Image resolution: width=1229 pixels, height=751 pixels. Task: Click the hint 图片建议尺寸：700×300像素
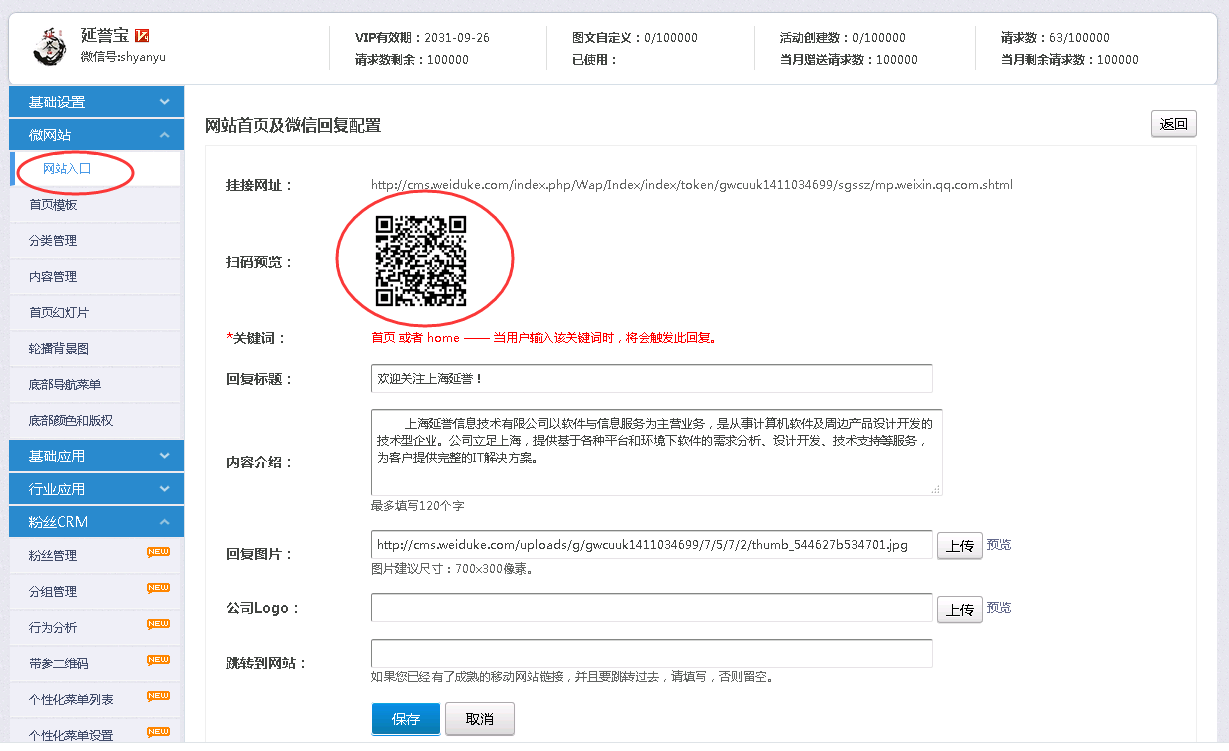click(x=452, y=569)
